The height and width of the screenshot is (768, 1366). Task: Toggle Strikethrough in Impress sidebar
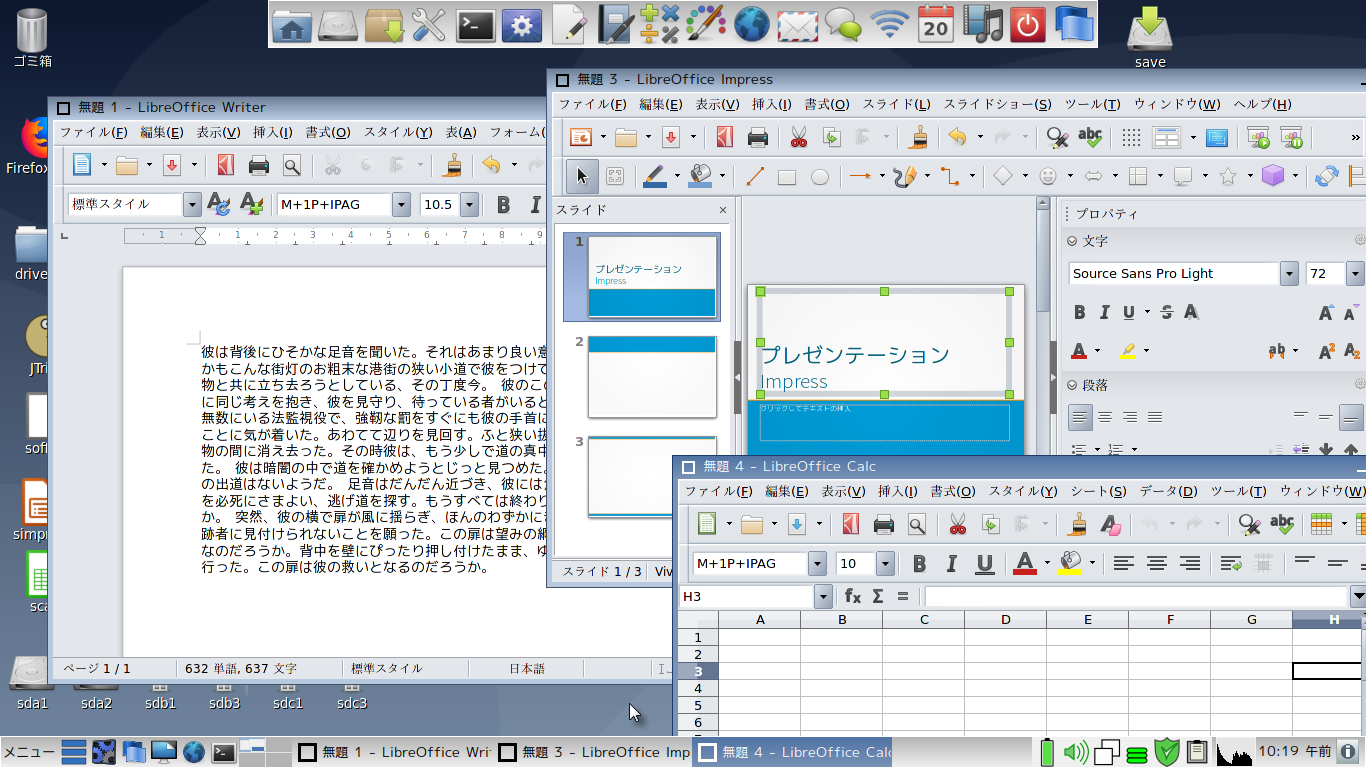pos(1166,312)
